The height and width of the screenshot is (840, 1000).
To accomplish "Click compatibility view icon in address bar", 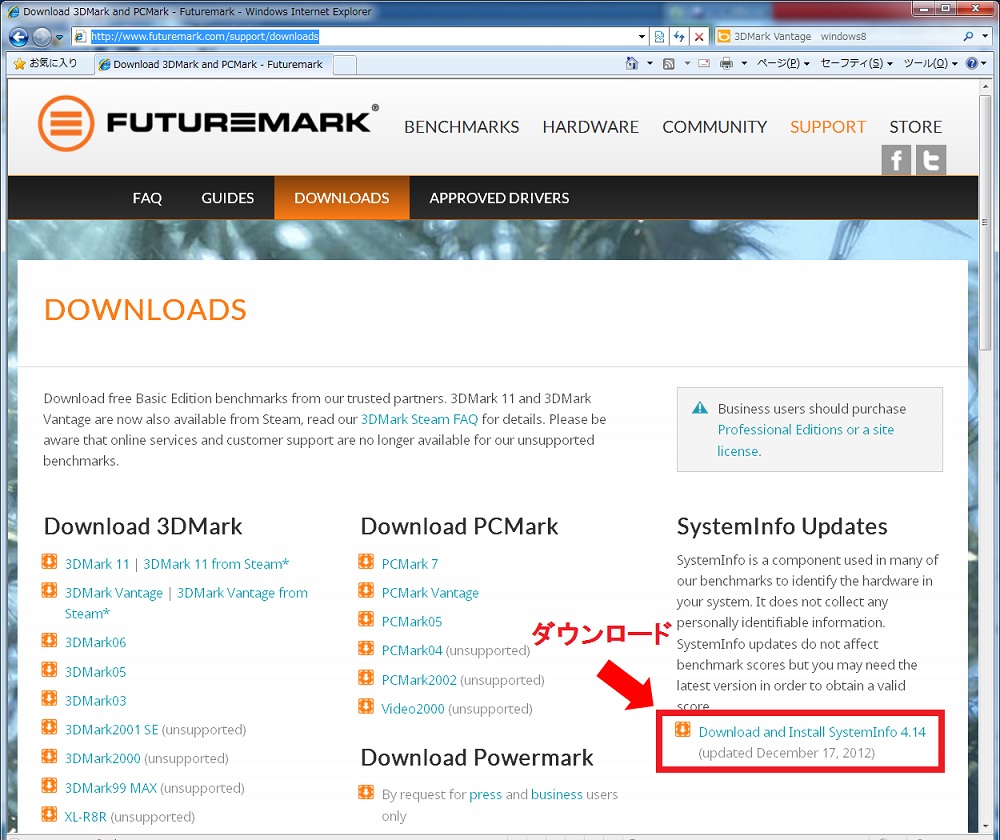I will [x=659, y=37].
